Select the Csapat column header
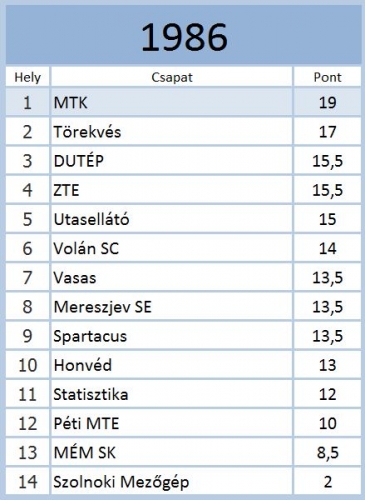Viewport: 365px width, 500px height. 172,77
